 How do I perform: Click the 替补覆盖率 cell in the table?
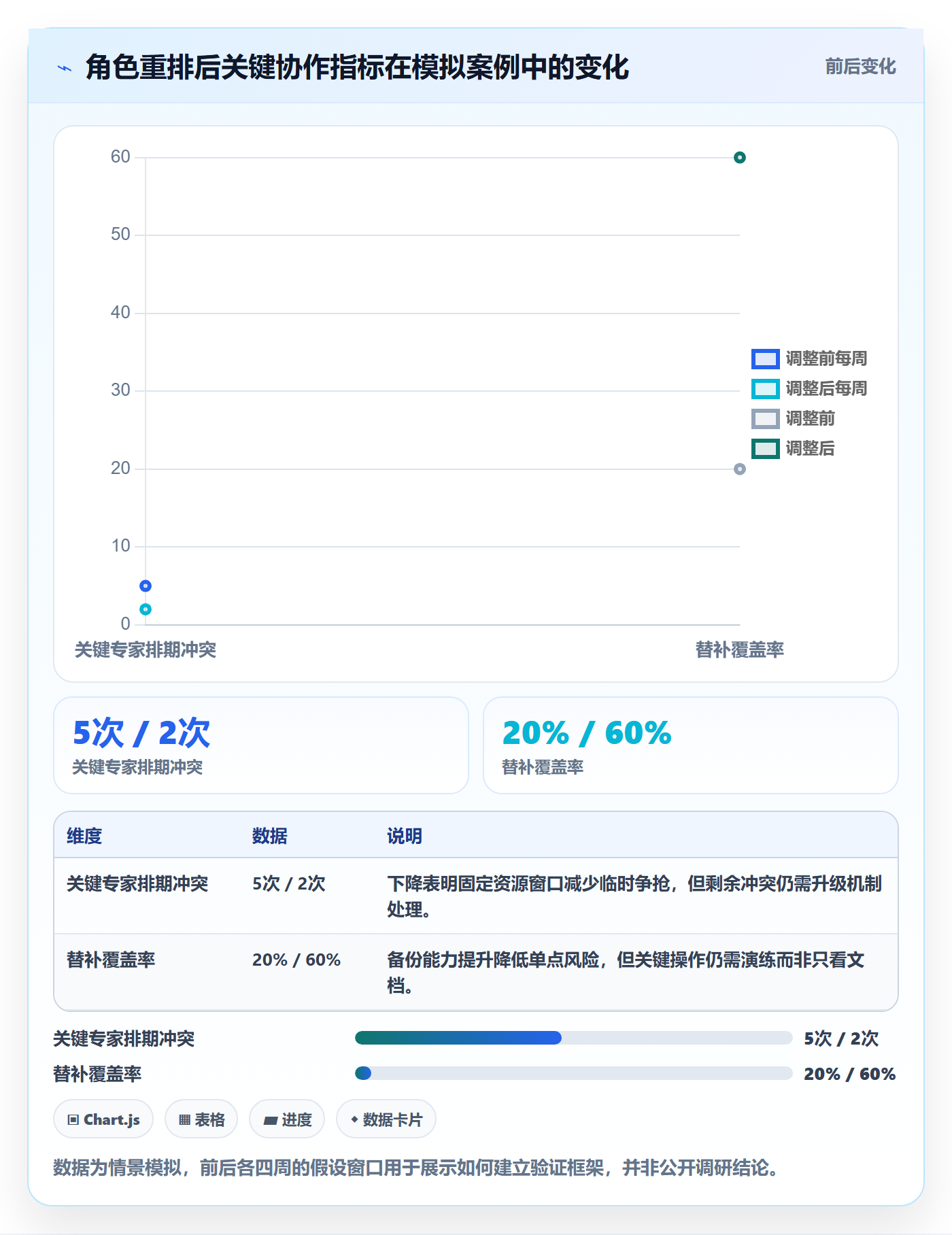point(111,960)
